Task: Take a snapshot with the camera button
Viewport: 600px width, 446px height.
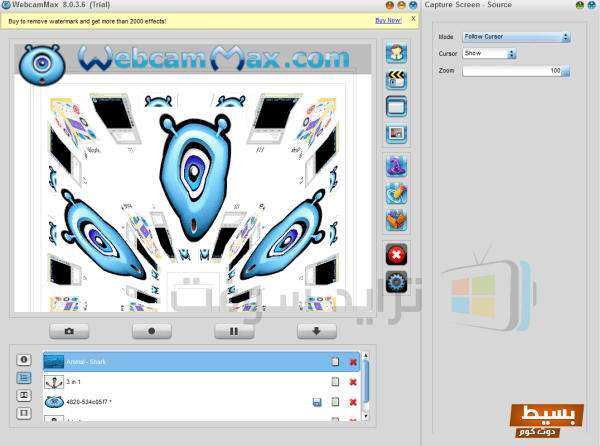Action: [69, 330]
